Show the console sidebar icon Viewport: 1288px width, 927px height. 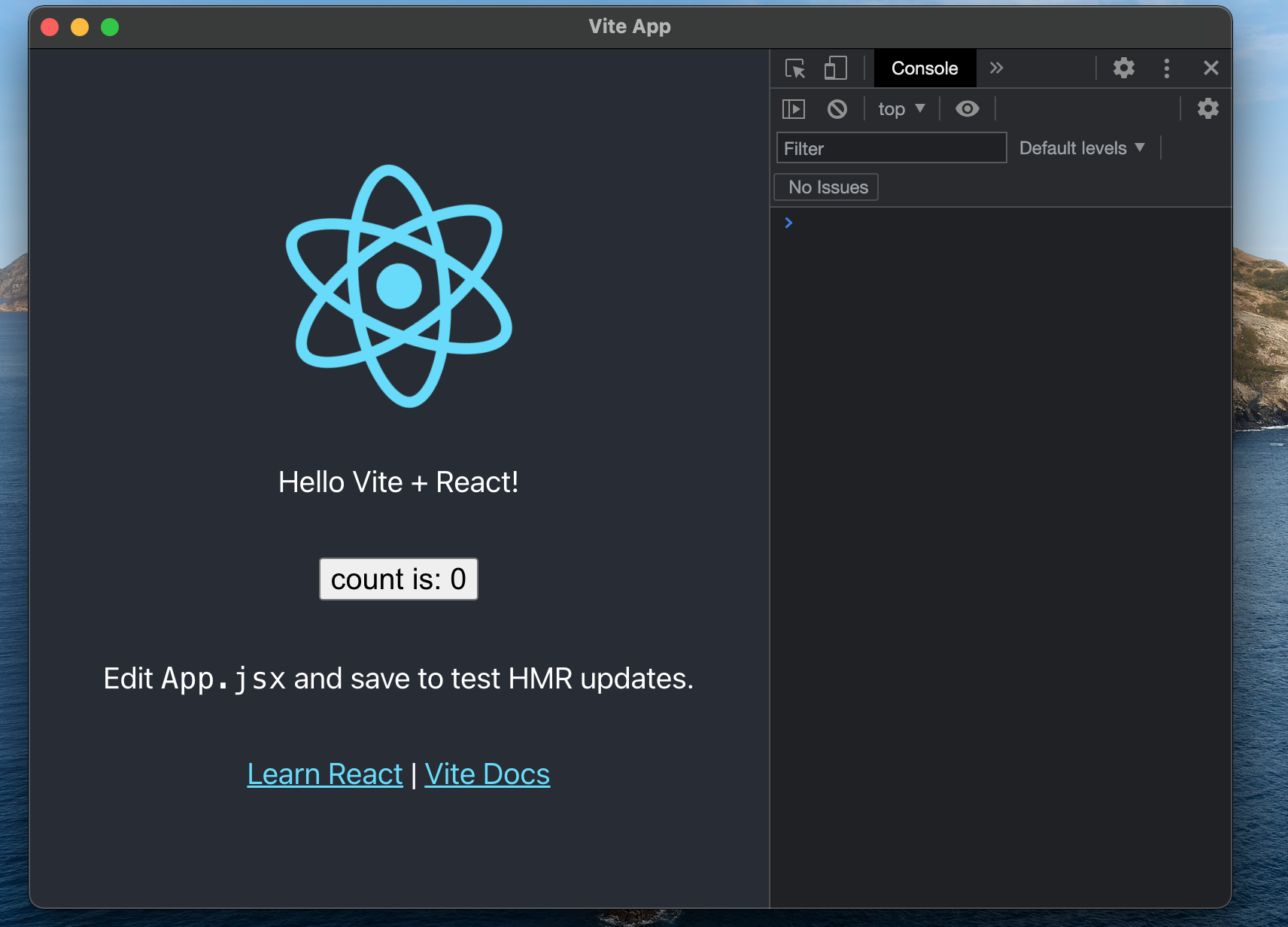(x=794, y=109)
